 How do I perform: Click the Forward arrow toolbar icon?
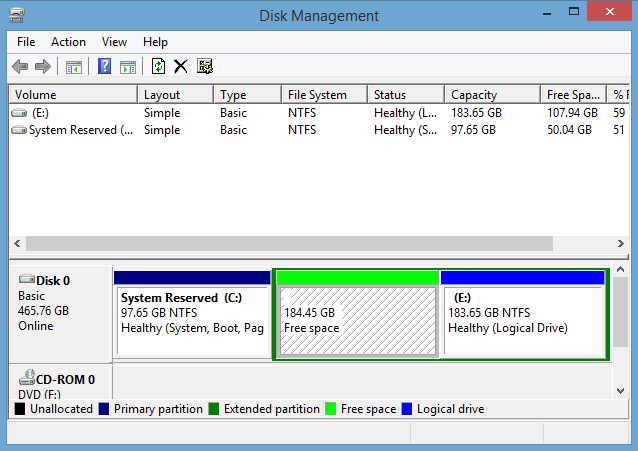(x=43, y=66)
